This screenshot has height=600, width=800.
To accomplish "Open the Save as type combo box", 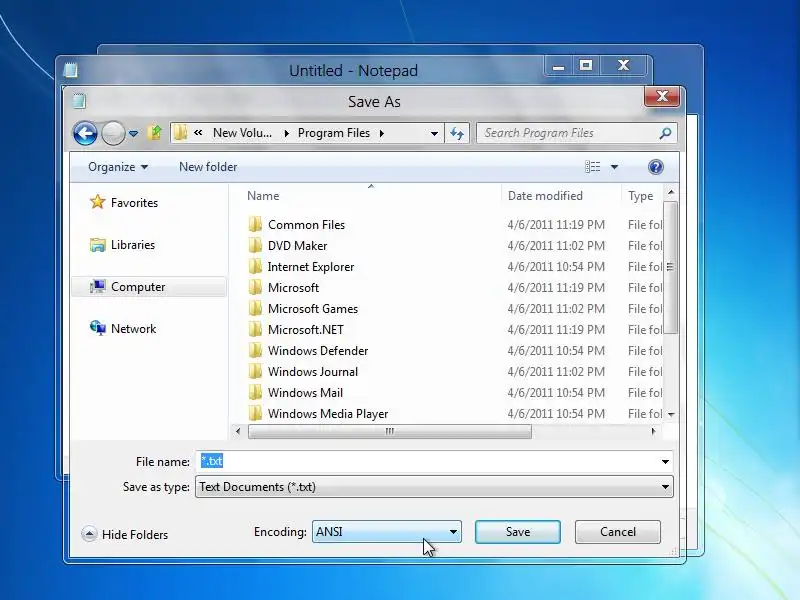I will coord(434,487).
